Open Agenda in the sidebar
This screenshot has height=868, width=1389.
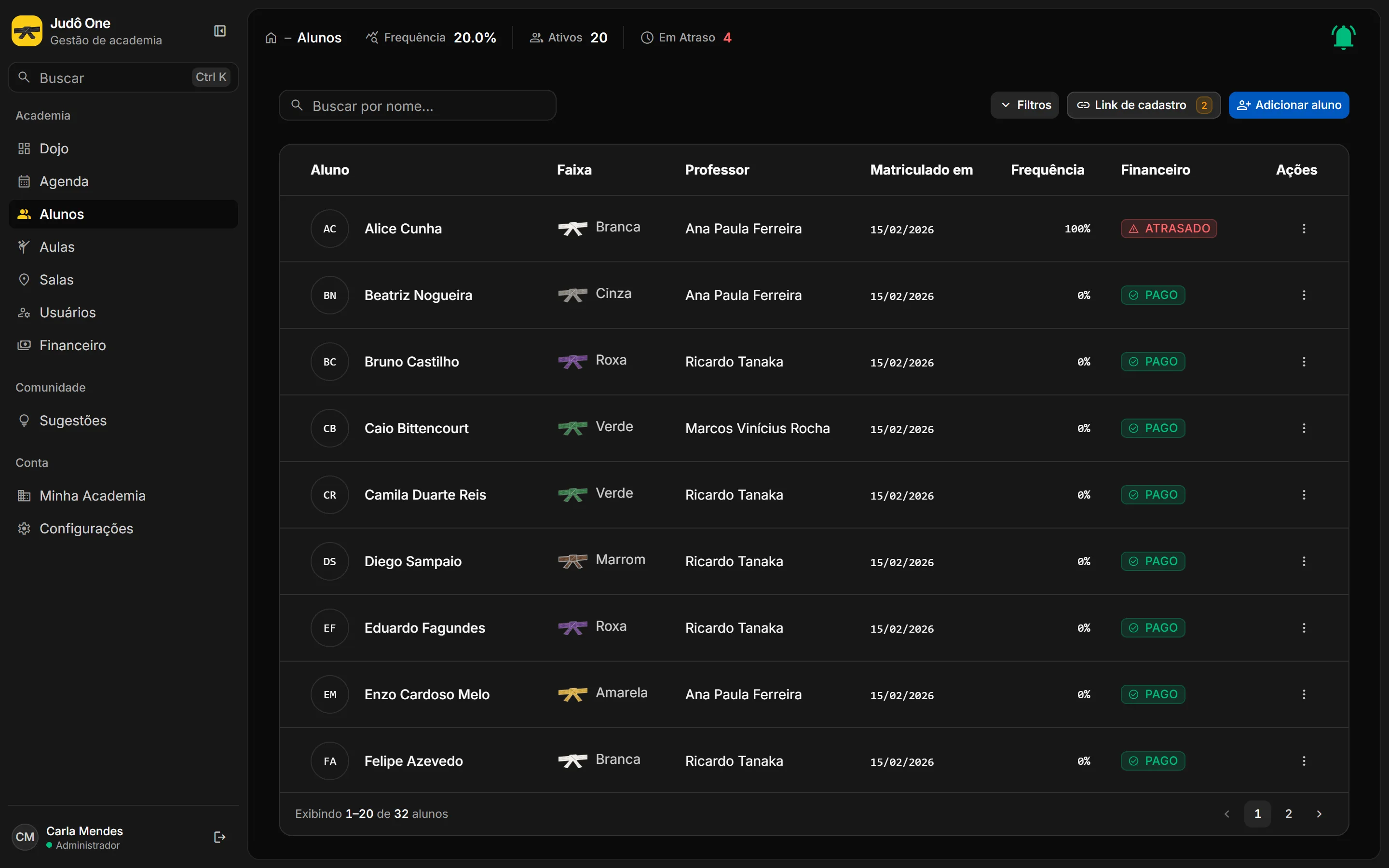[x=123, y=181]
